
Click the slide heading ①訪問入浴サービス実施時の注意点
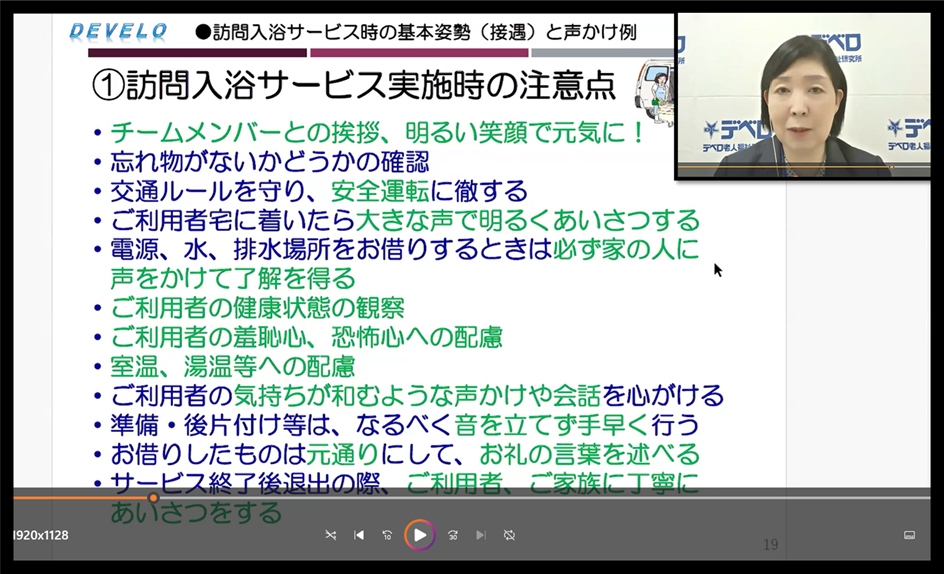(354, 85)
